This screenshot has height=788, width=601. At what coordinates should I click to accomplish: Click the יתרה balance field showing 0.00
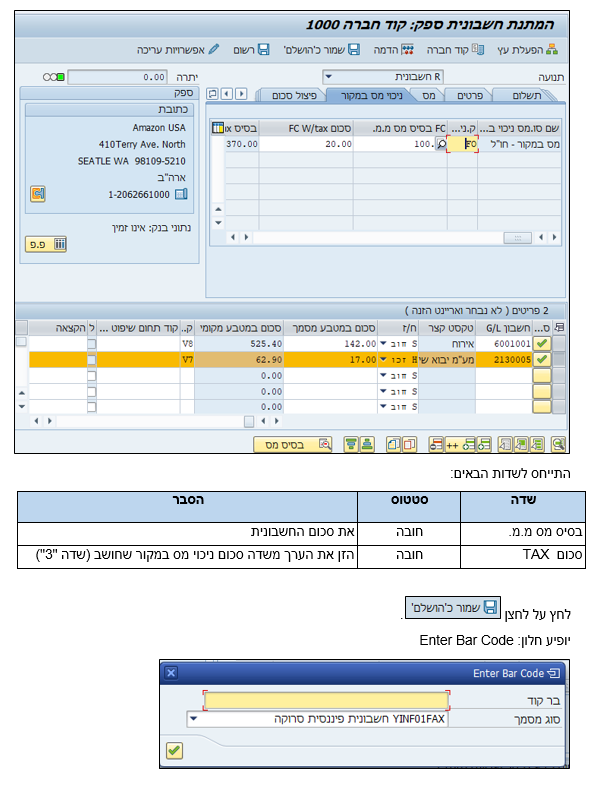click(117, 77)
